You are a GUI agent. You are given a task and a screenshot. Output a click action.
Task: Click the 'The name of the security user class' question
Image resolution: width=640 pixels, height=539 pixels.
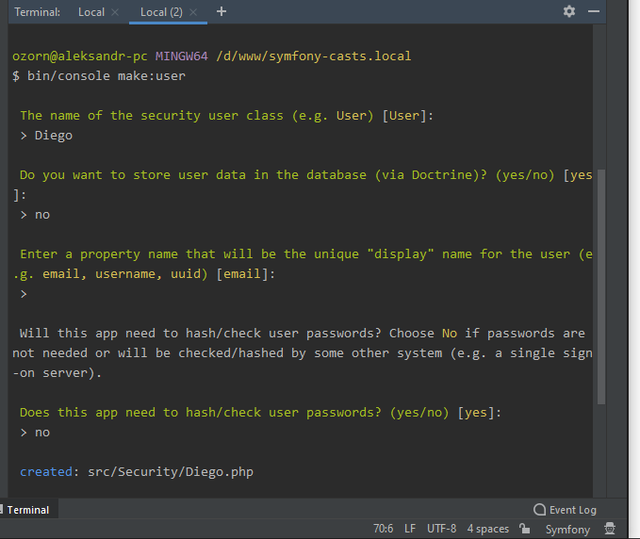[227, 116]
